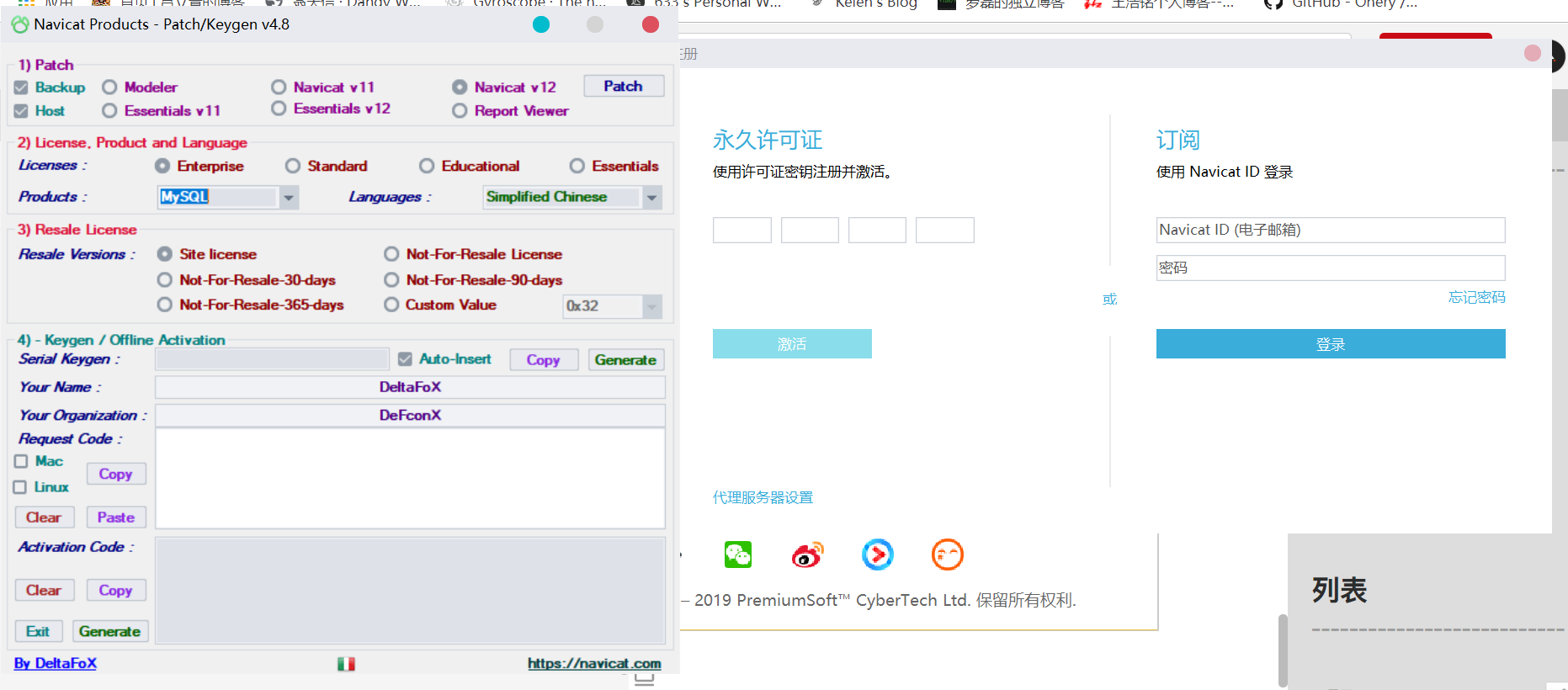The height and width of the screenshot is (690, 1568).
Task: Select the Navicat v12 radio button
Action: point(460,87)
